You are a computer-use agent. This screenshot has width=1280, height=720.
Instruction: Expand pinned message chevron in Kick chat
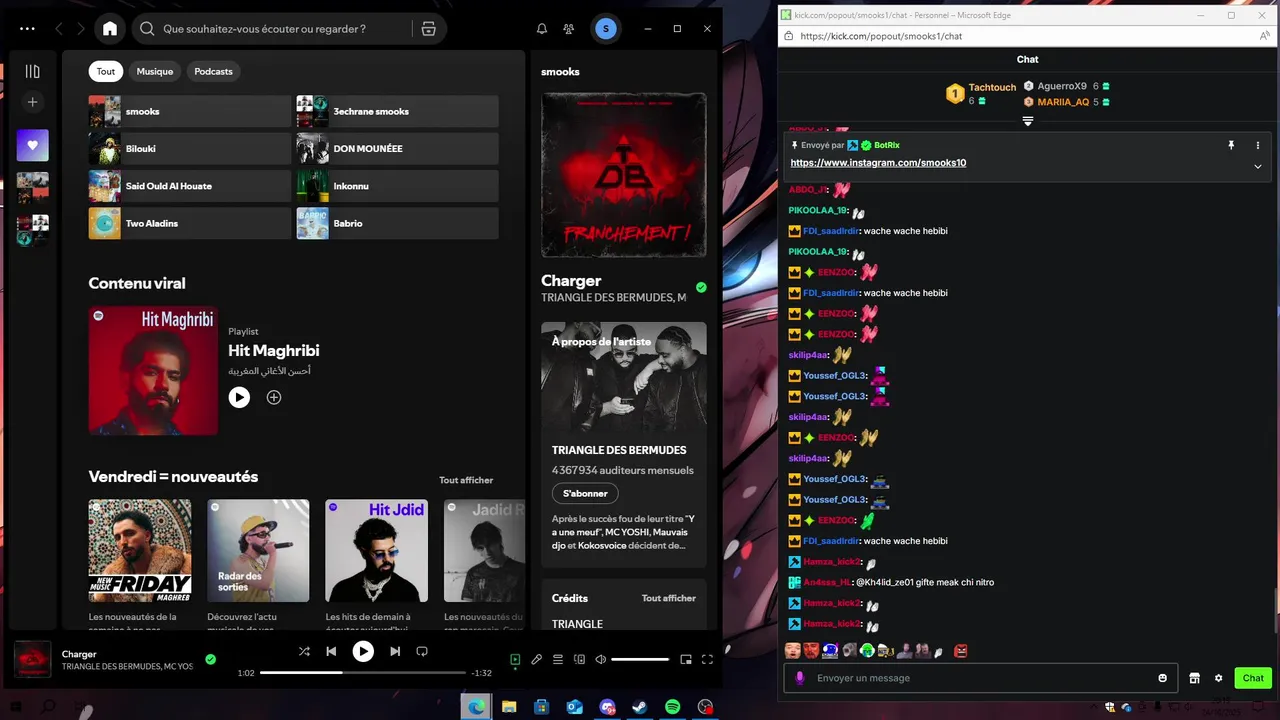click(1257, 166)
